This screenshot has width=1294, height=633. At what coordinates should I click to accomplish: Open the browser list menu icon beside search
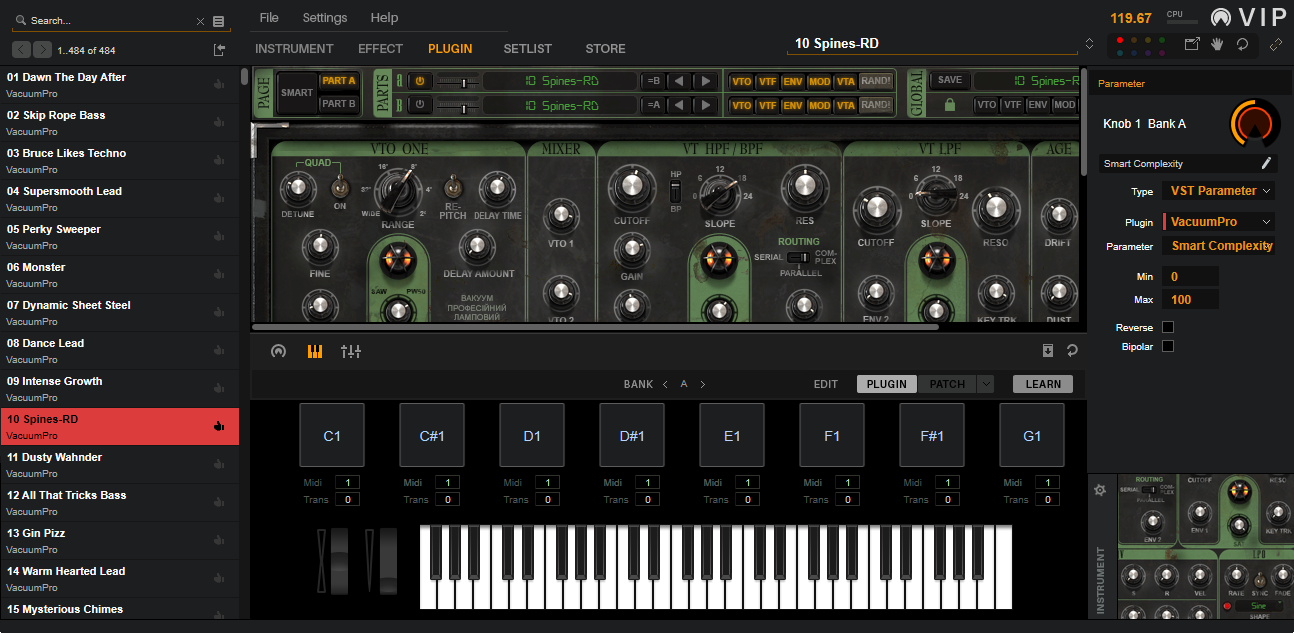[219, 21]
